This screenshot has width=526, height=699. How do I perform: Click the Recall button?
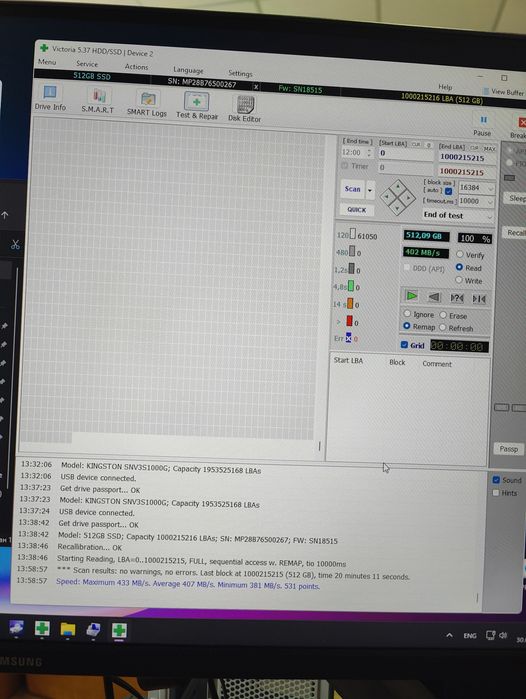coord(515,233)
